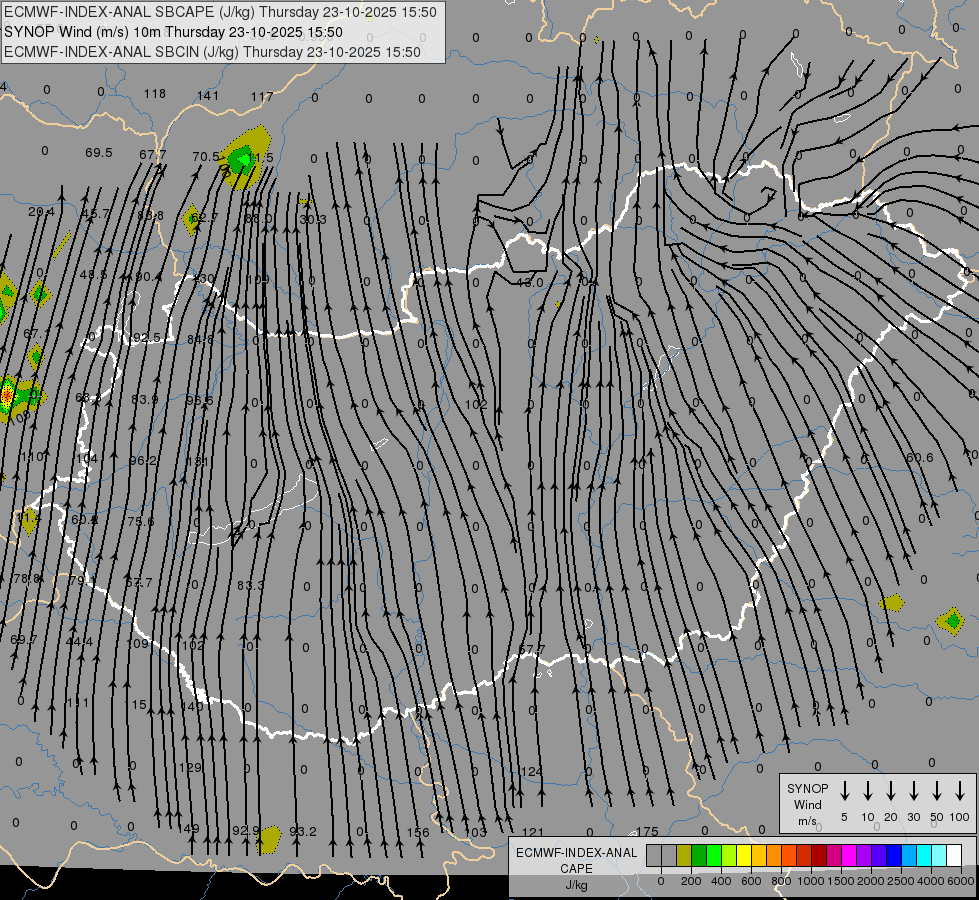
Task: Click the map value 93.2
Action: pyautogui.click(x=303, y=832)
